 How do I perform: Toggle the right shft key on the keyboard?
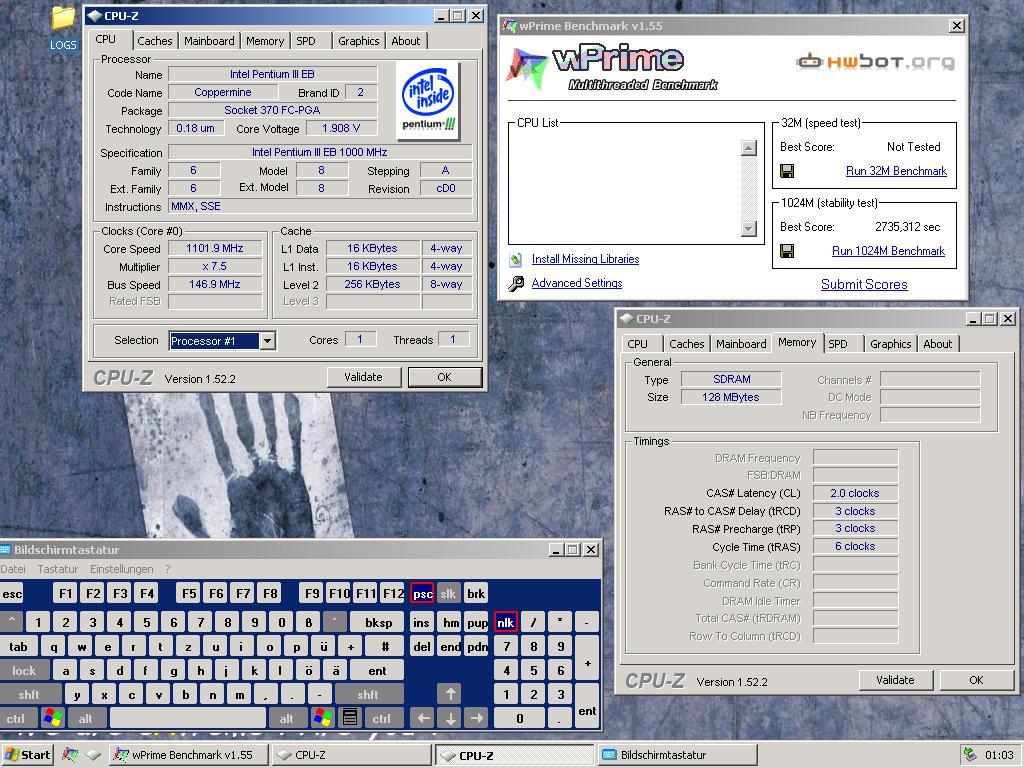(368, 694)
